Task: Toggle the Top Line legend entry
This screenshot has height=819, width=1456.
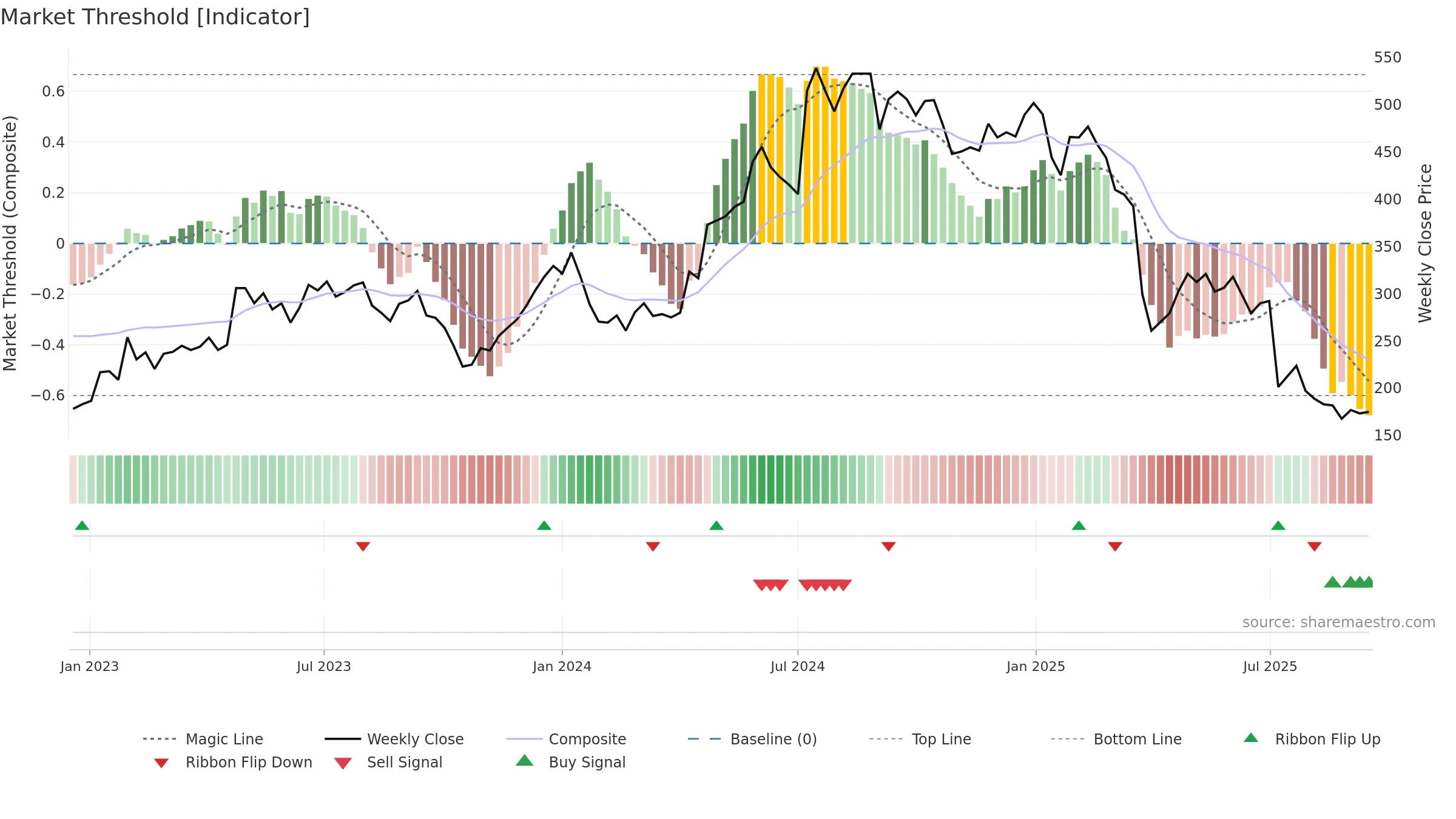Action: tap(920, 739)
